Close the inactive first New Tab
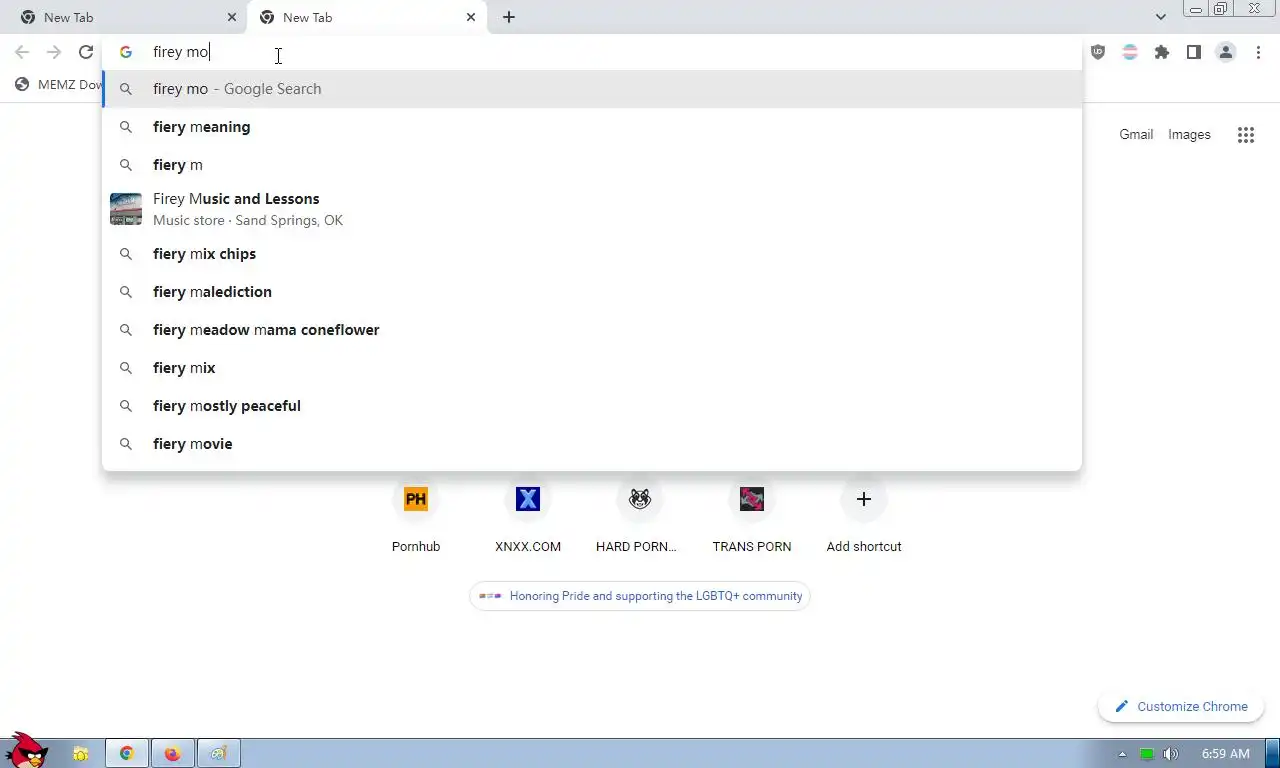This screenshot has width=1280, height=768. (x=232, y=17)
